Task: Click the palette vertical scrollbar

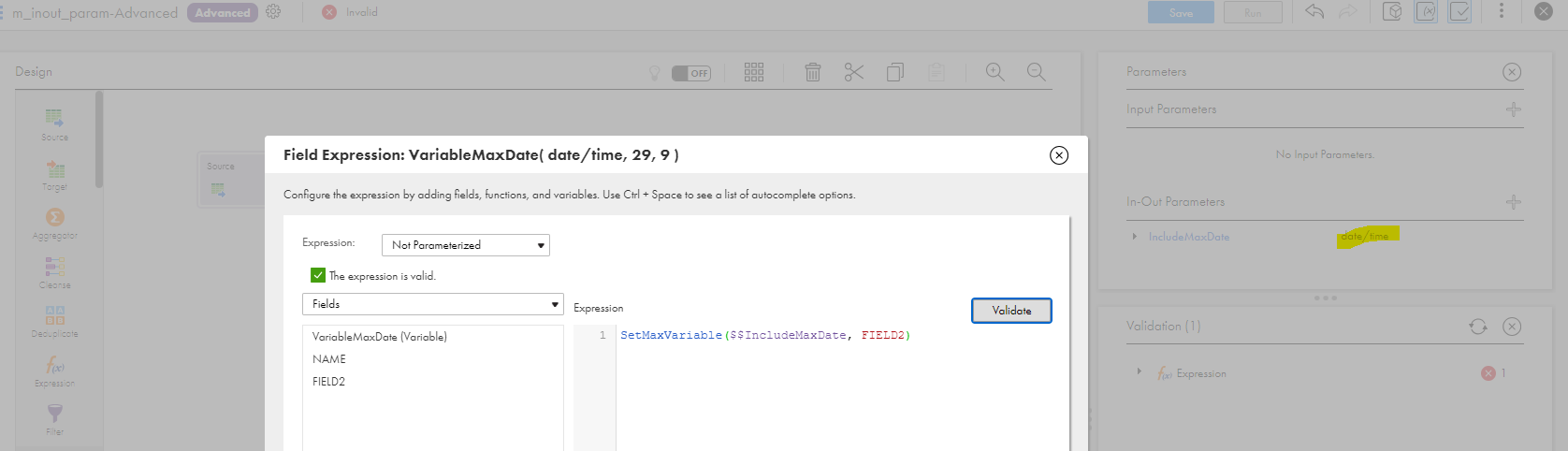Action: pyautogui.click(x=99, y=140)
